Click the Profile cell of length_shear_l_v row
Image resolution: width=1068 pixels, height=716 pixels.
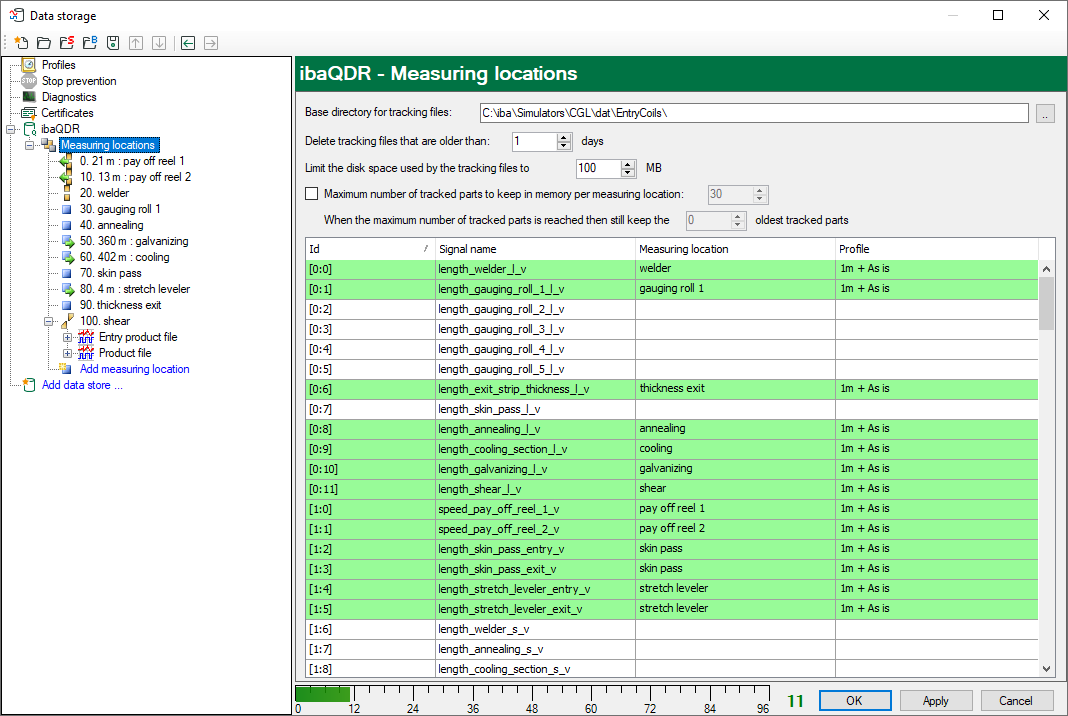point(937,488)
